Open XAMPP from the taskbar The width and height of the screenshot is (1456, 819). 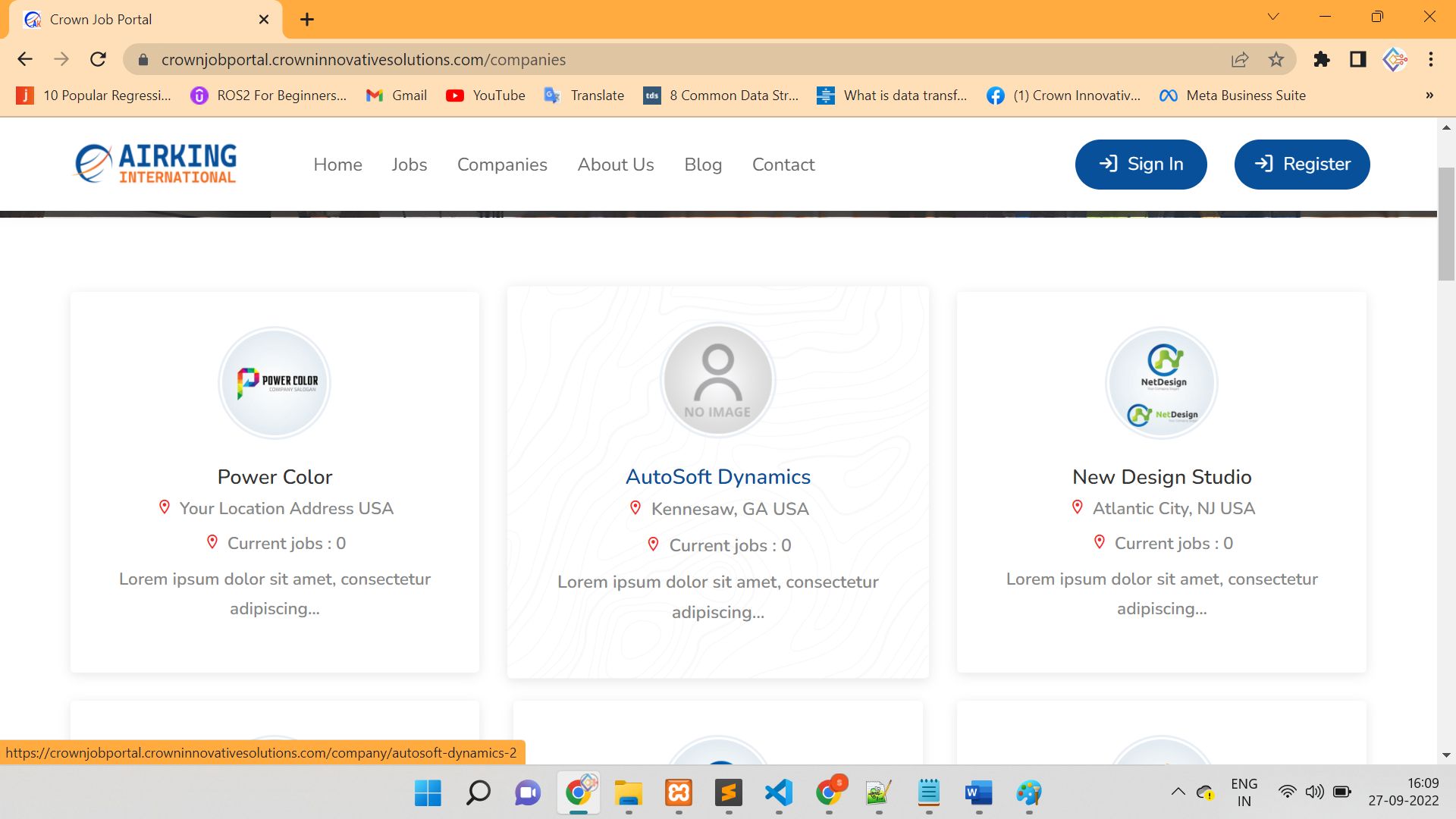pyautogui.click(x=679, y=793)
